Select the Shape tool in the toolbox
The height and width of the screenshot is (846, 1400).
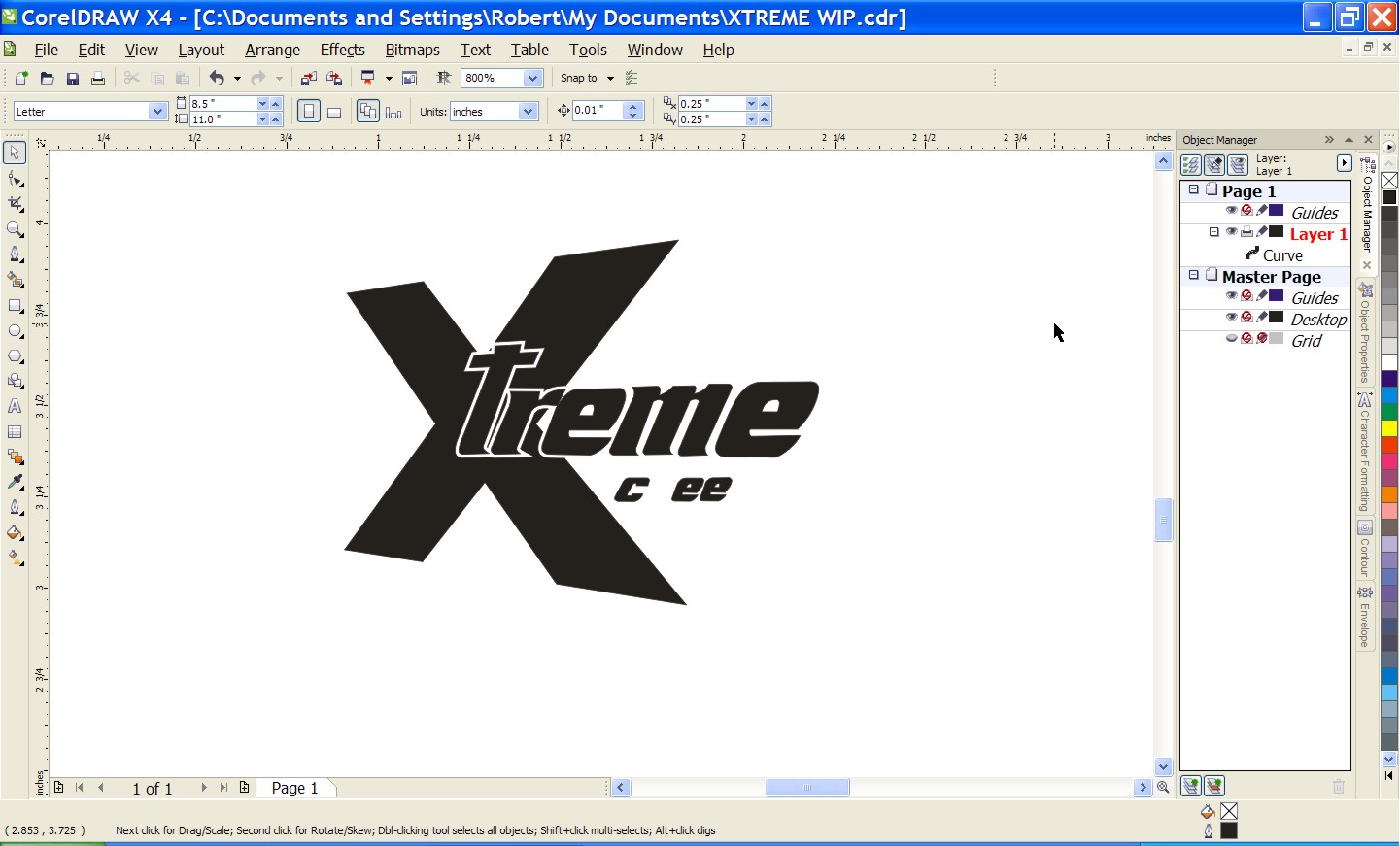15,179
